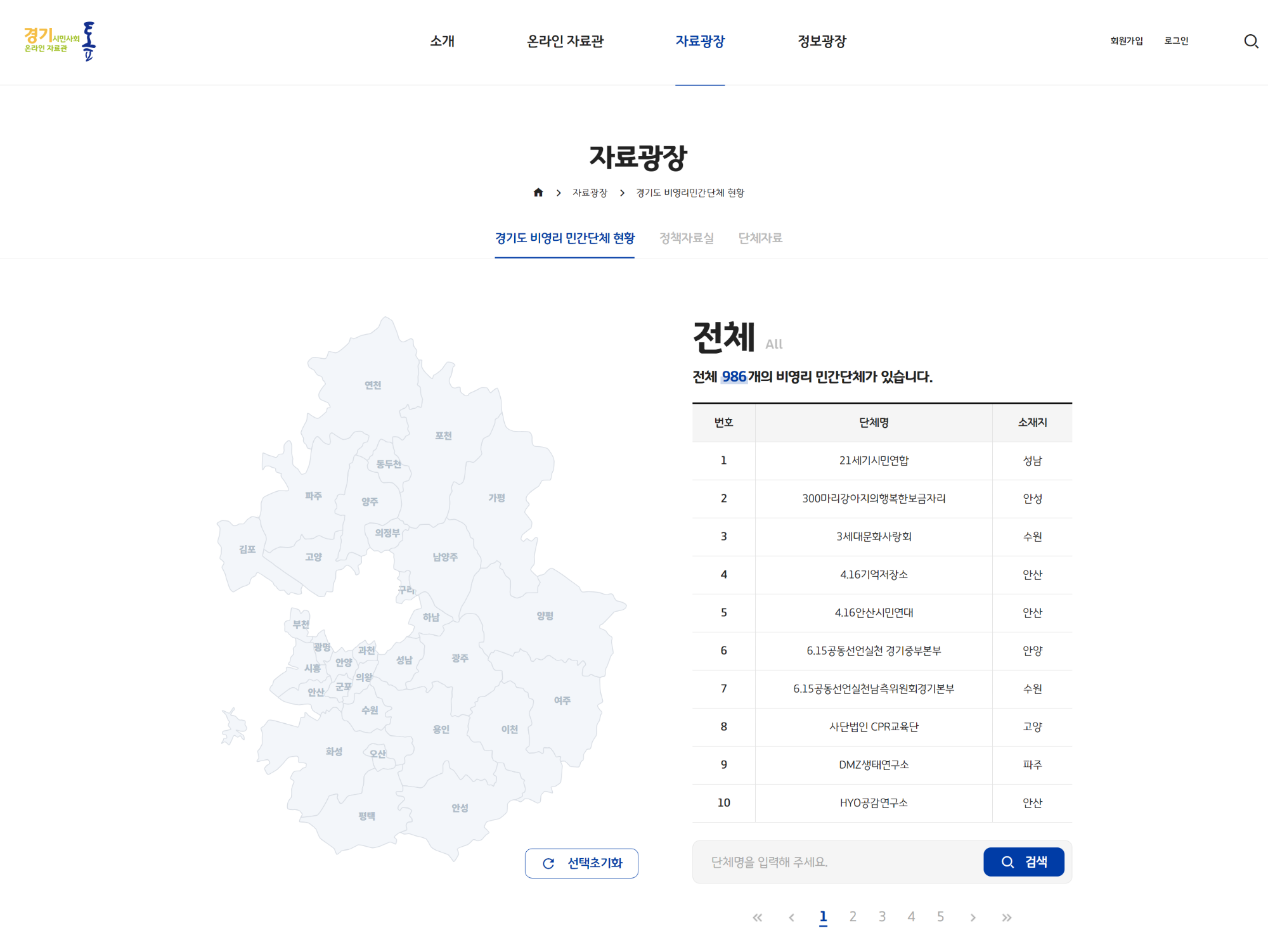Viewport: 1268px width, 952px height.
Task: Jump to the last page with double-right arrow
Action: point(1006,917)
